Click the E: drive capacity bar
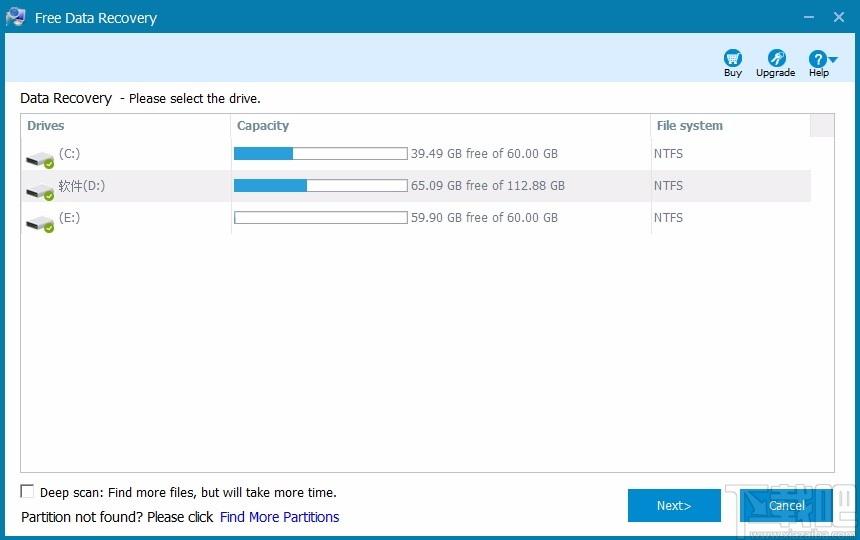The image size is (860, 540). 320,218
